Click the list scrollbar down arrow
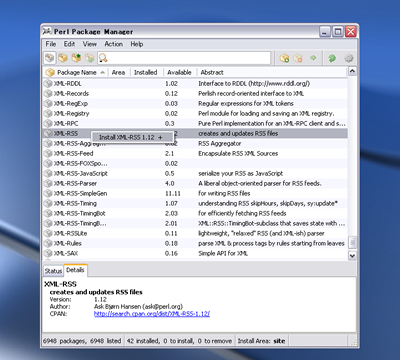This screenshot has height=360, width=400. pos(352,256)
